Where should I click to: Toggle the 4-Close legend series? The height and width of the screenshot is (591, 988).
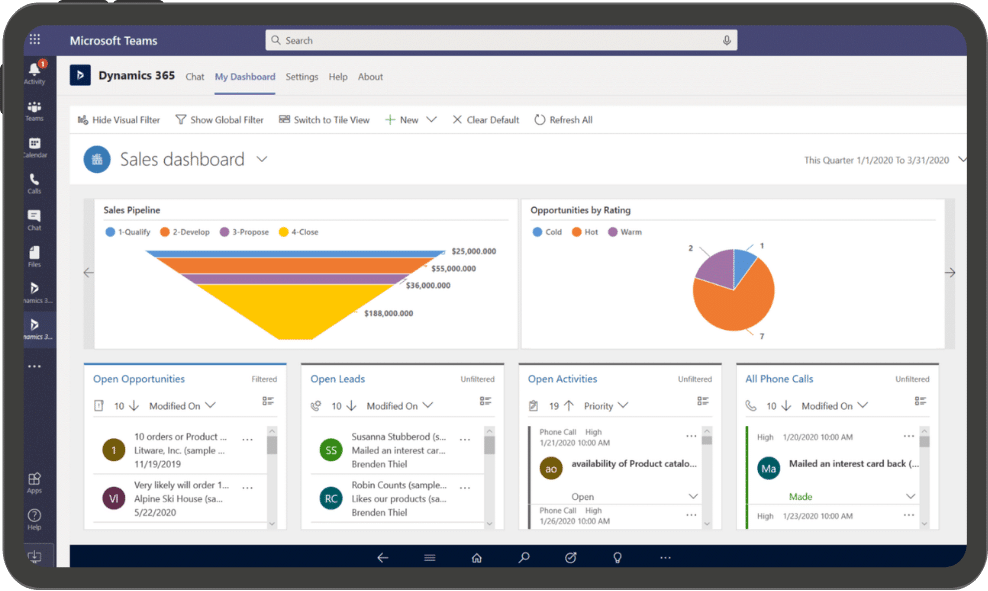299,232
